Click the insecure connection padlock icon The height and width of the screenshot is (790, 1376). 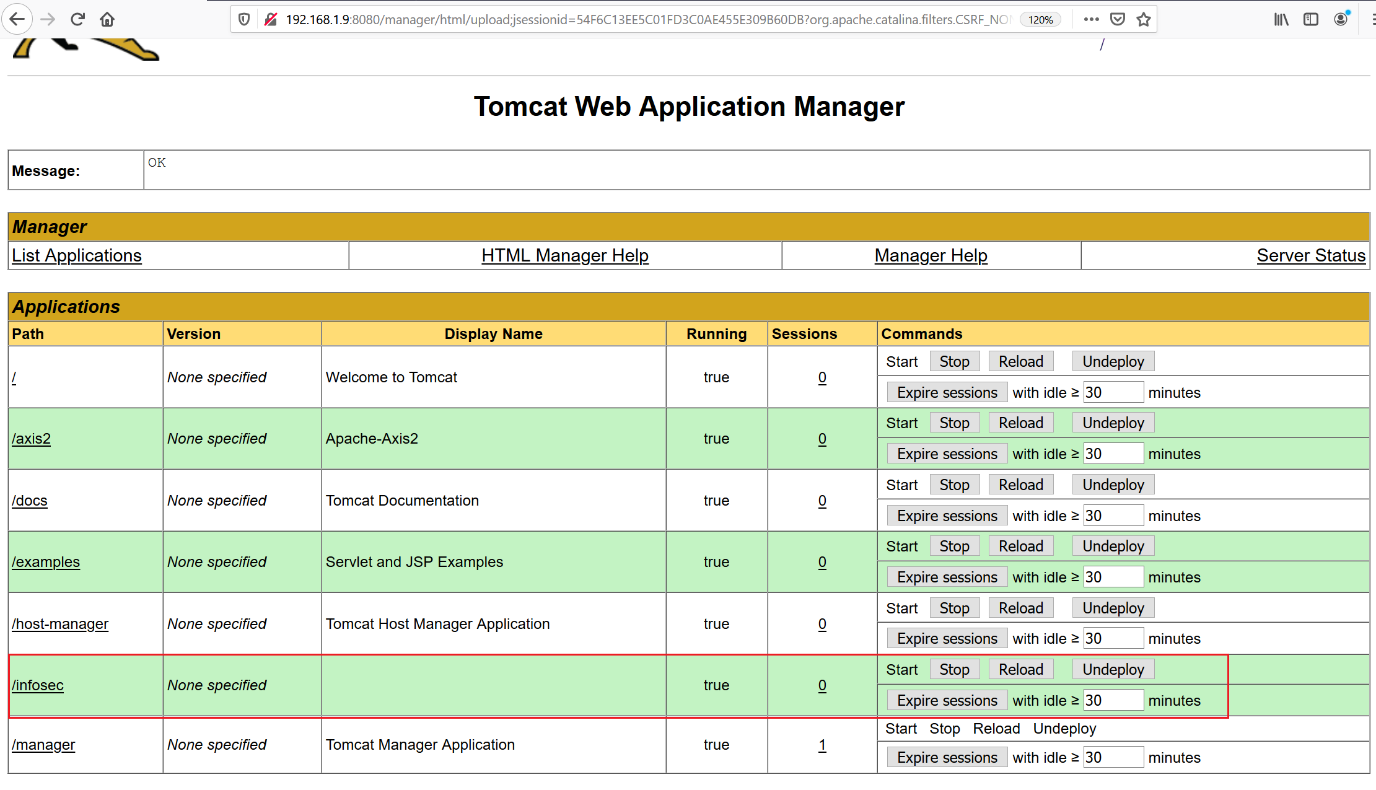pyautogui.click(x=270, y=19)
